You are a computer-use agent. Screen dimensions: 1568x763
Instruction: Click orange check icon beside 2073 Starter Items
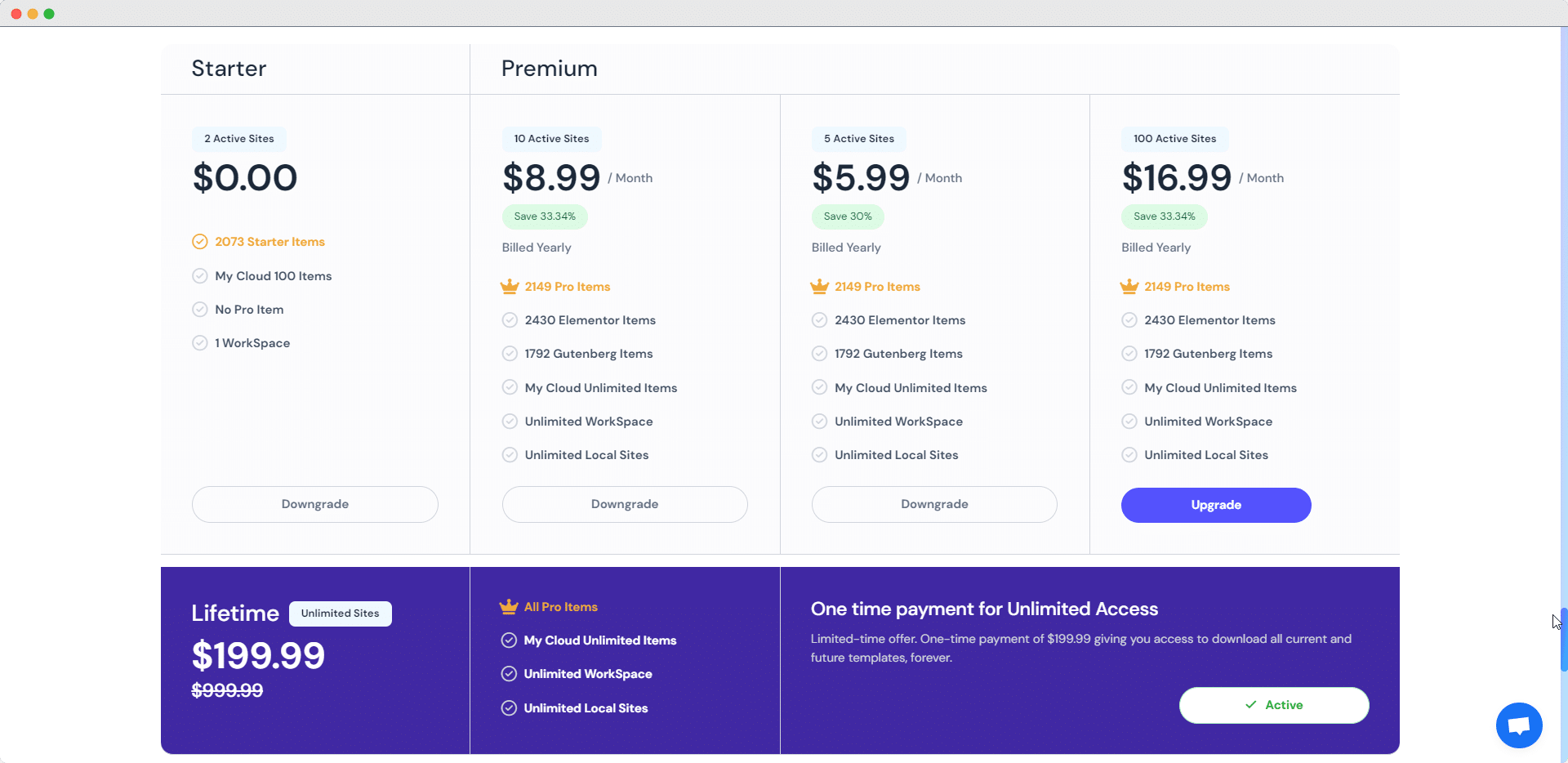point(200,242)
